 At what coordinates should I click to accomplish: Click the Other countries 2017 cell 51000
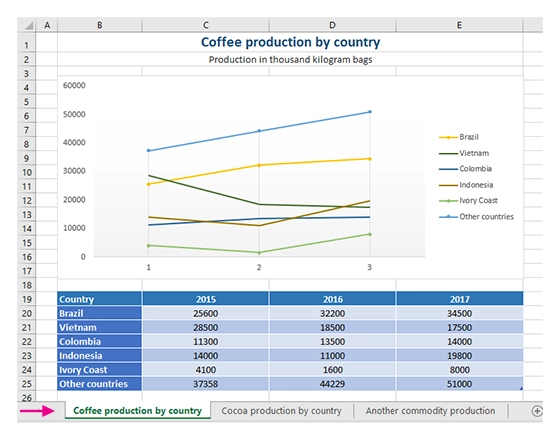460,384
